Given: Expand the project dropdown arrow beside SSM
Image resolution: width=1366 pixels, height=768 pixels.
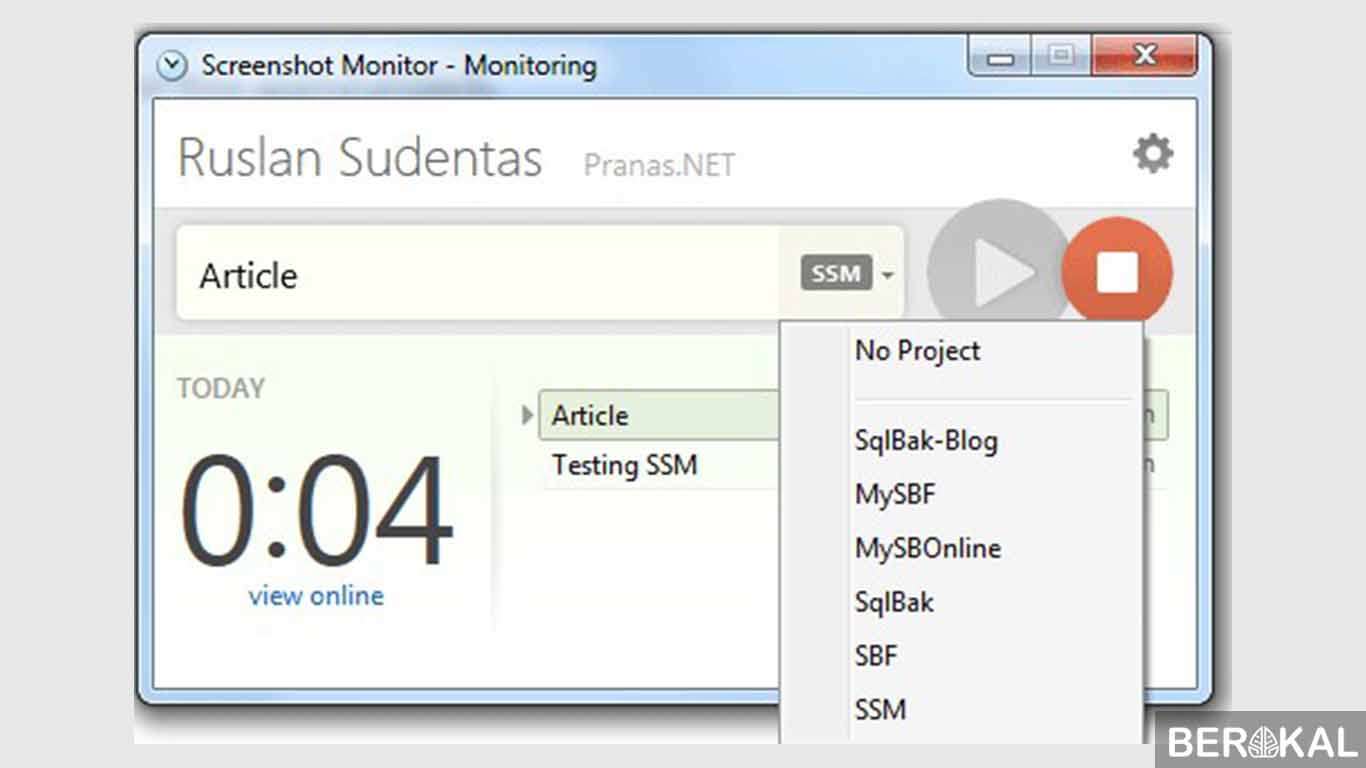Looking at the screenshot, I should coord(887,274).
